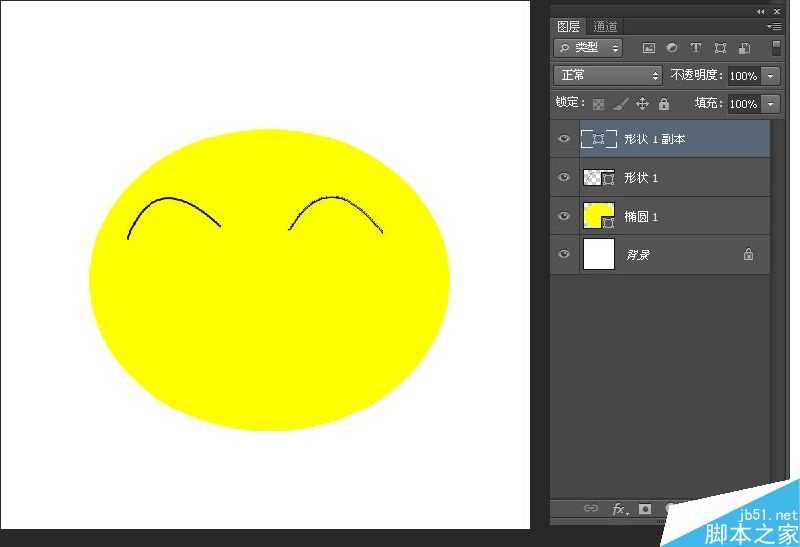The width and height of the screenshot is (800, 547).
Task: Click the lock all padlock icon
Action: coord(664,104)
